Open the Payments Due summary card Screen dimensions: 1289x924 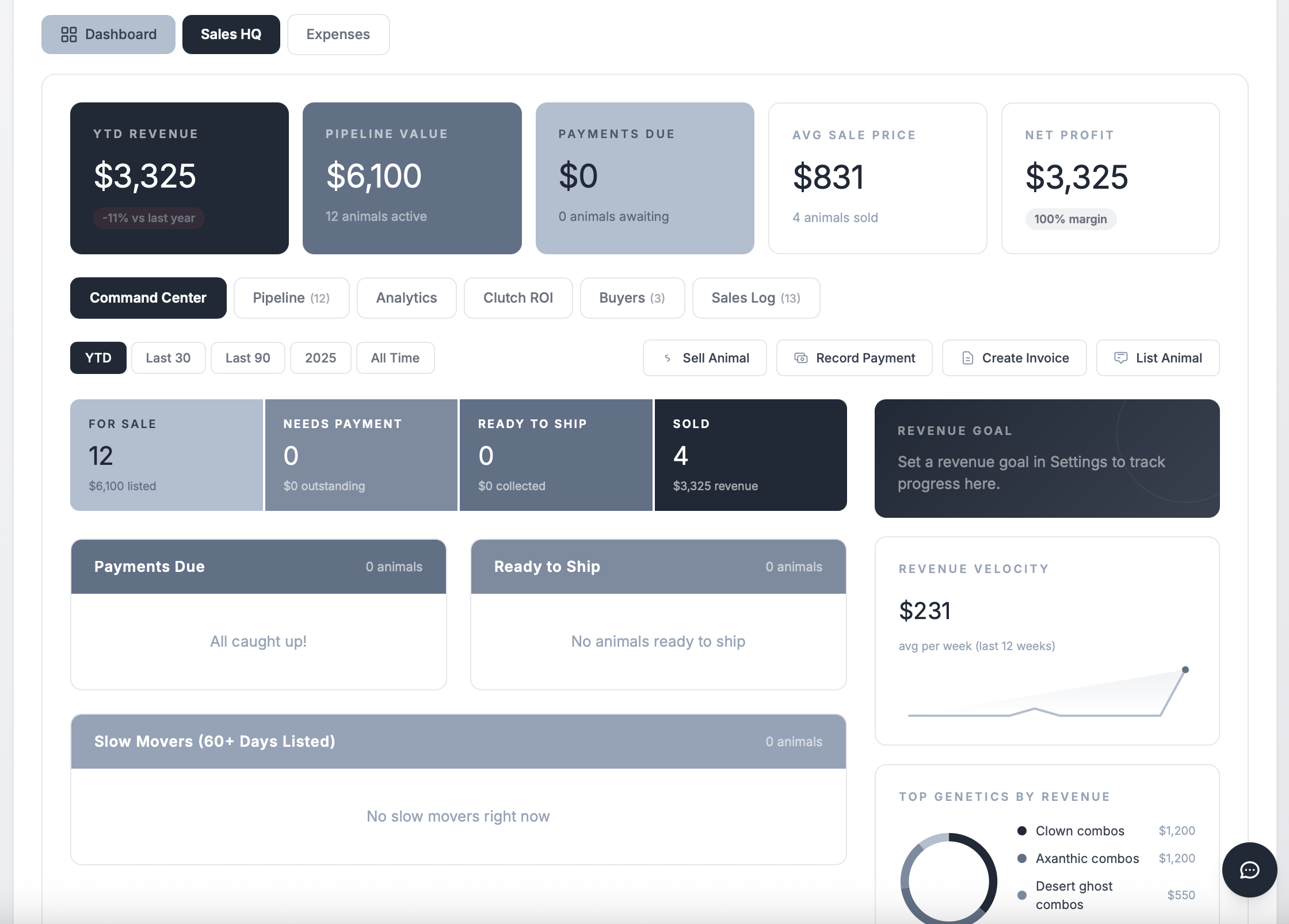click(645, 178)
